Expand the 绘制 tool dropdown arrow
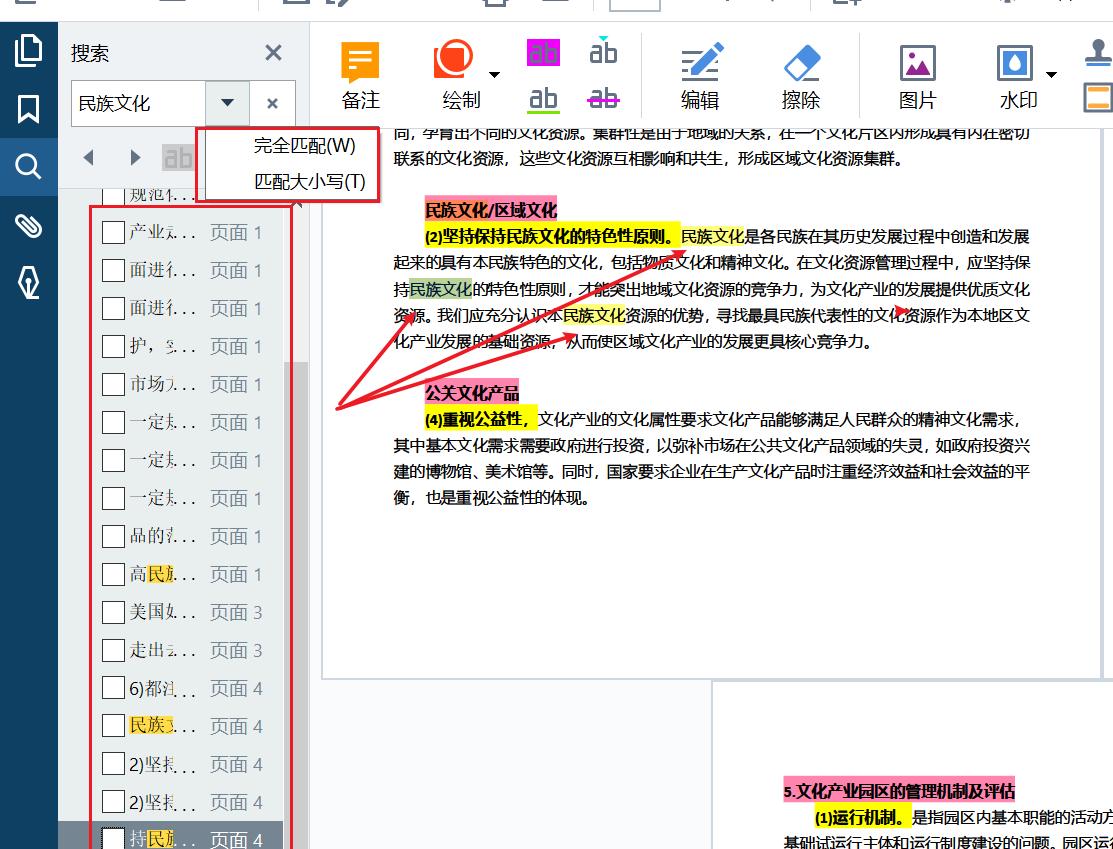 pos(495,75)
